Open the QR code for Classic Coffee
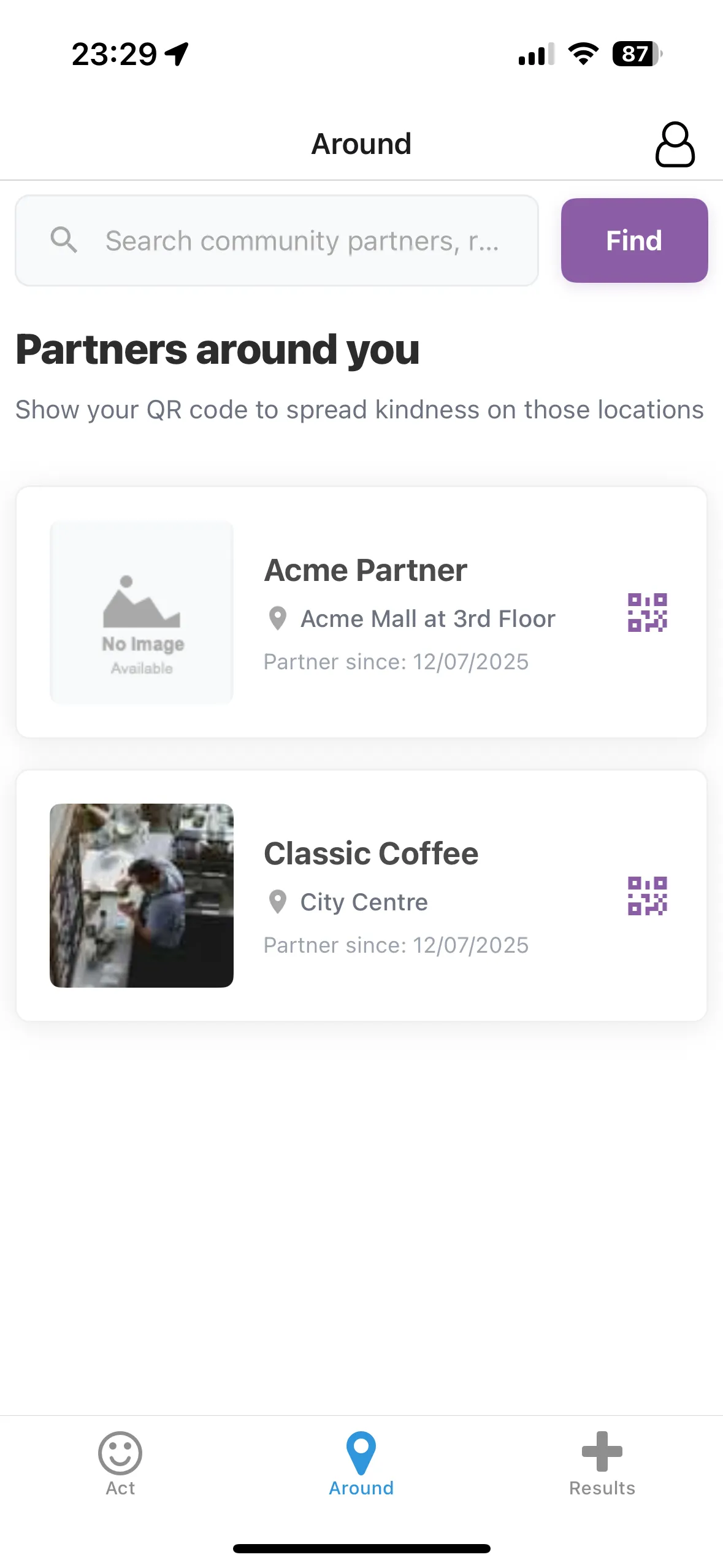 point(647,897)
